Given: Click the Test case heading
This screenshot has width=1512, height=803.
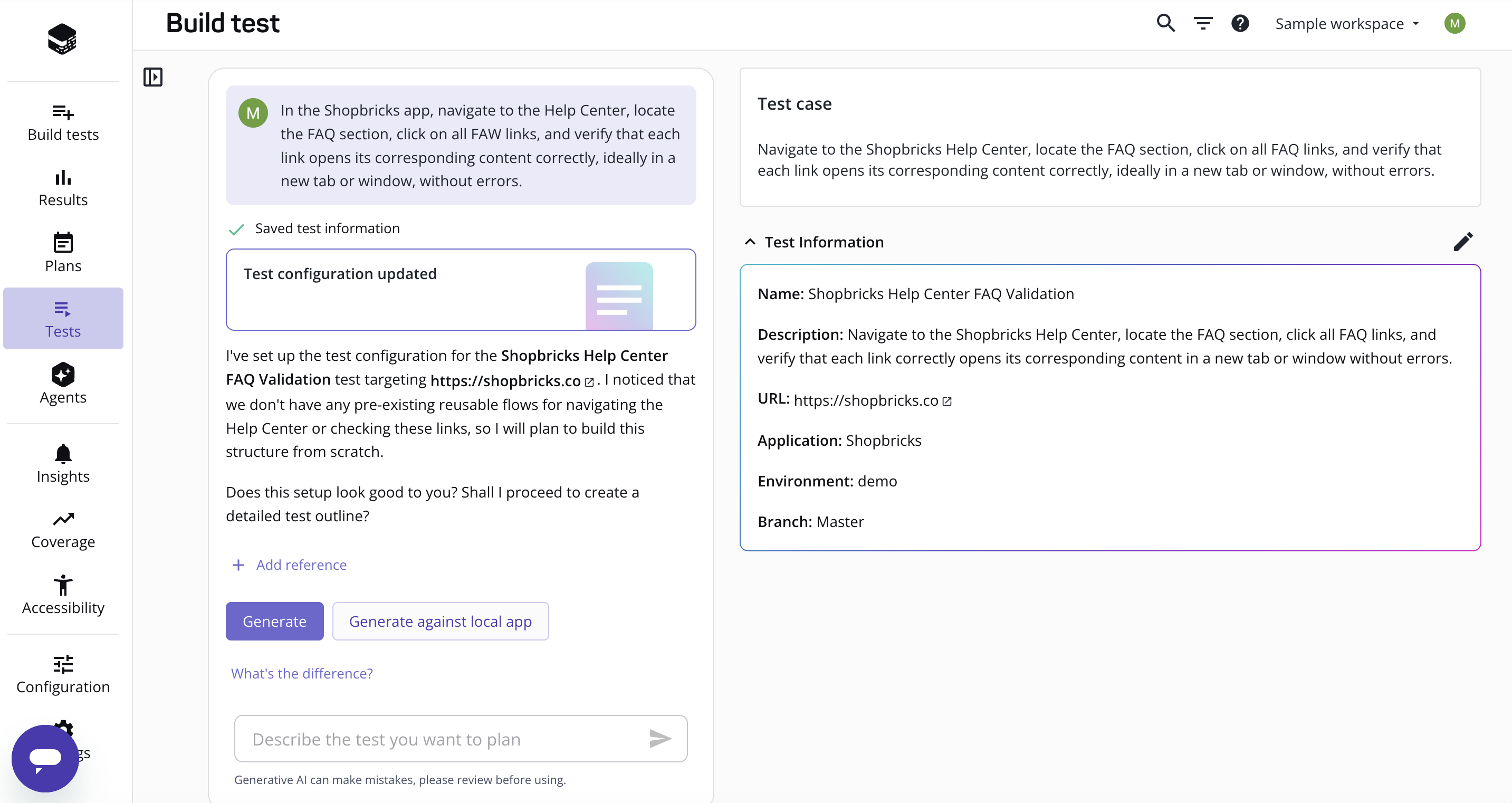Looking at the screenshot, I should click(794, 104).
